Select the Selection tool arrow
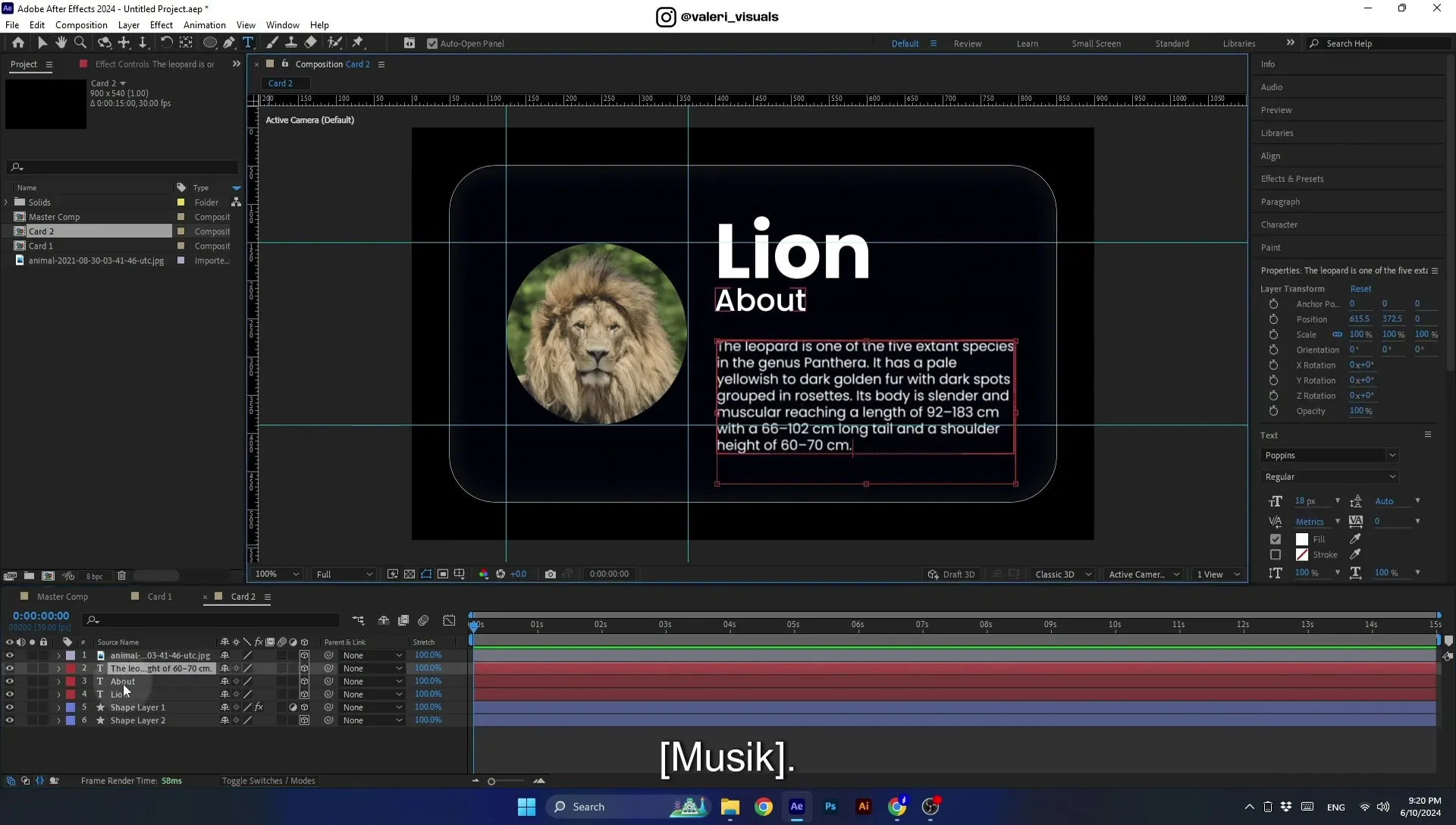Screen dimensions: 1456x825 point(42,43)
